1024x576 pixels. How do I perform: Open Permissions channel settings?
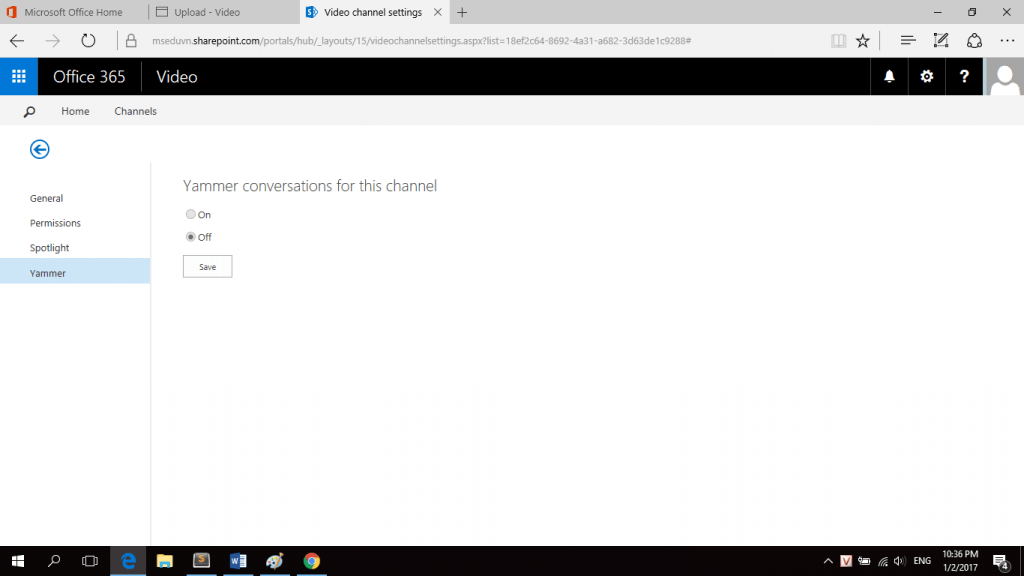[56, 223]
